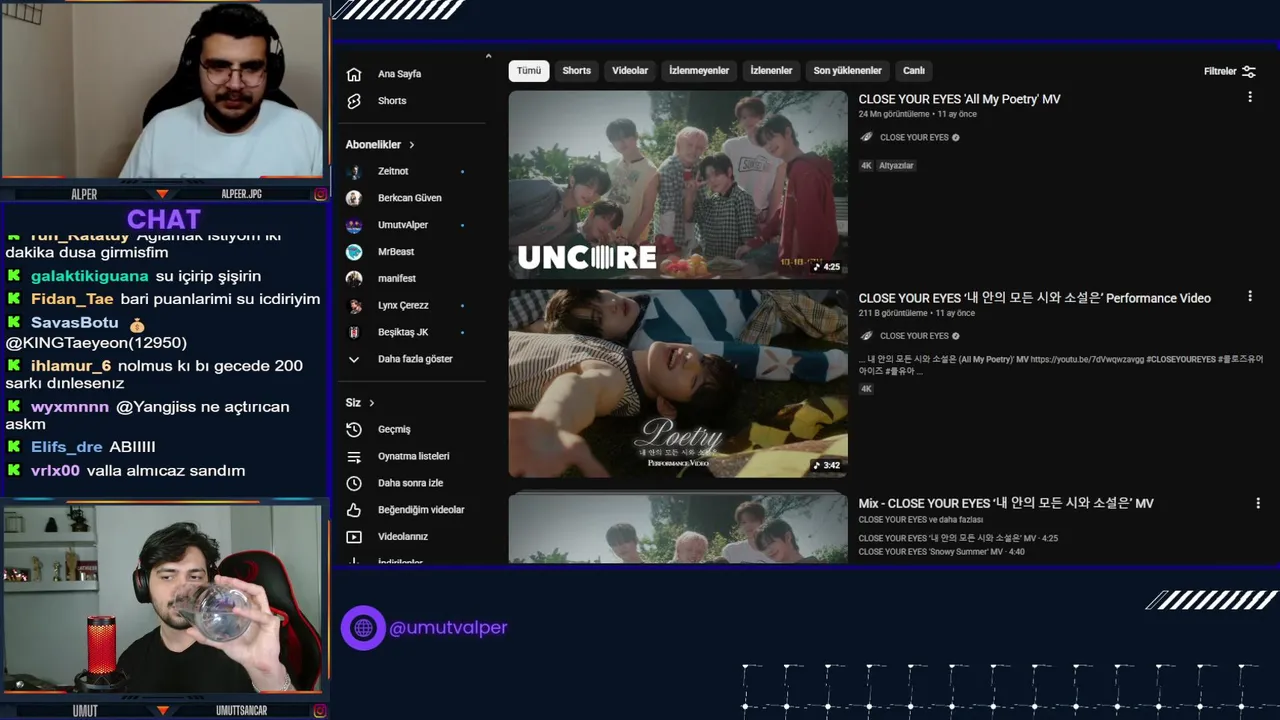Click chat username SavasBotu
Viewport: 1280px width, 720px height.
[x=74, y=323]
